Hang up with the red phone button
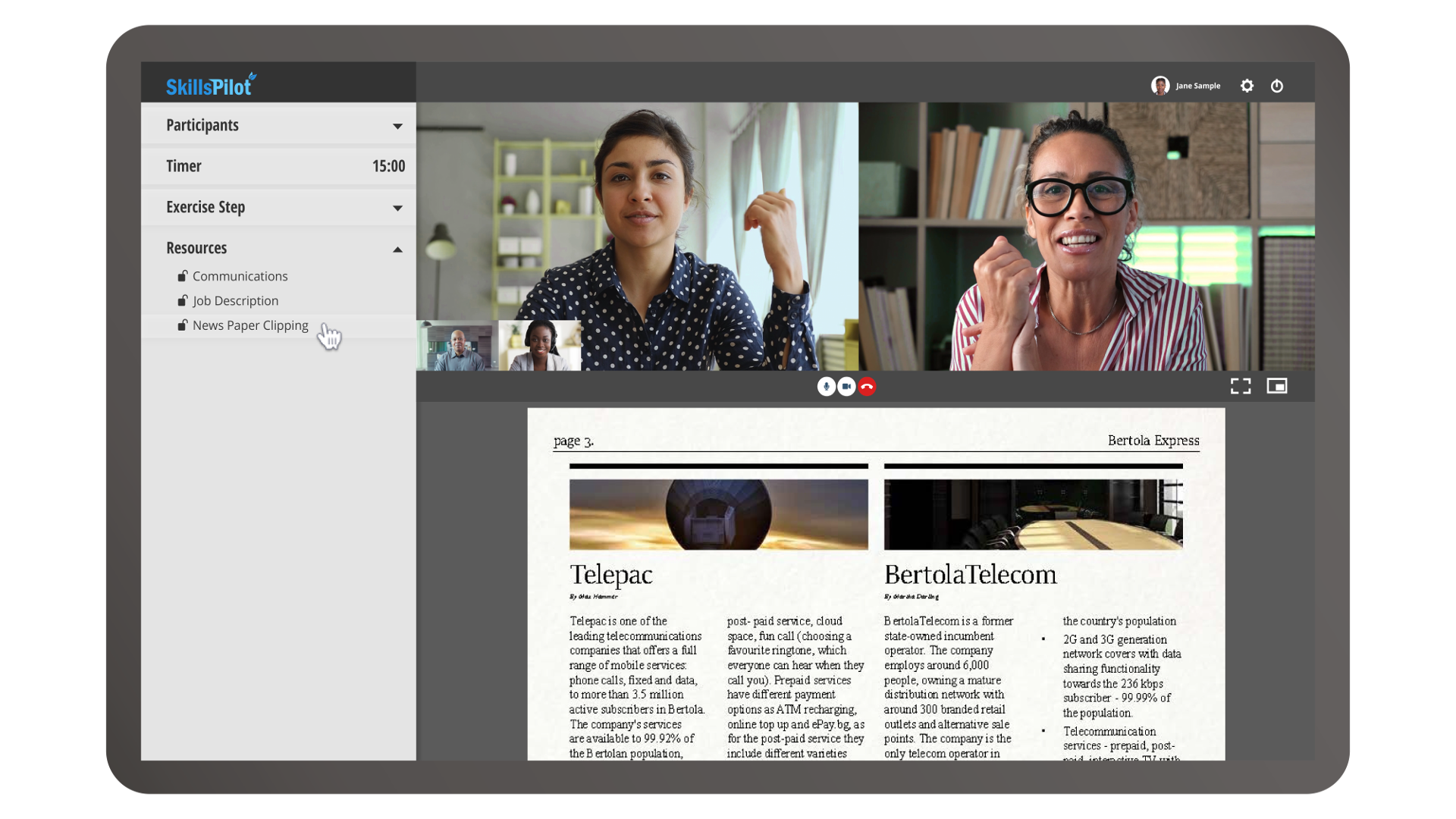1456x819 pixels. (x=867, y=387)
